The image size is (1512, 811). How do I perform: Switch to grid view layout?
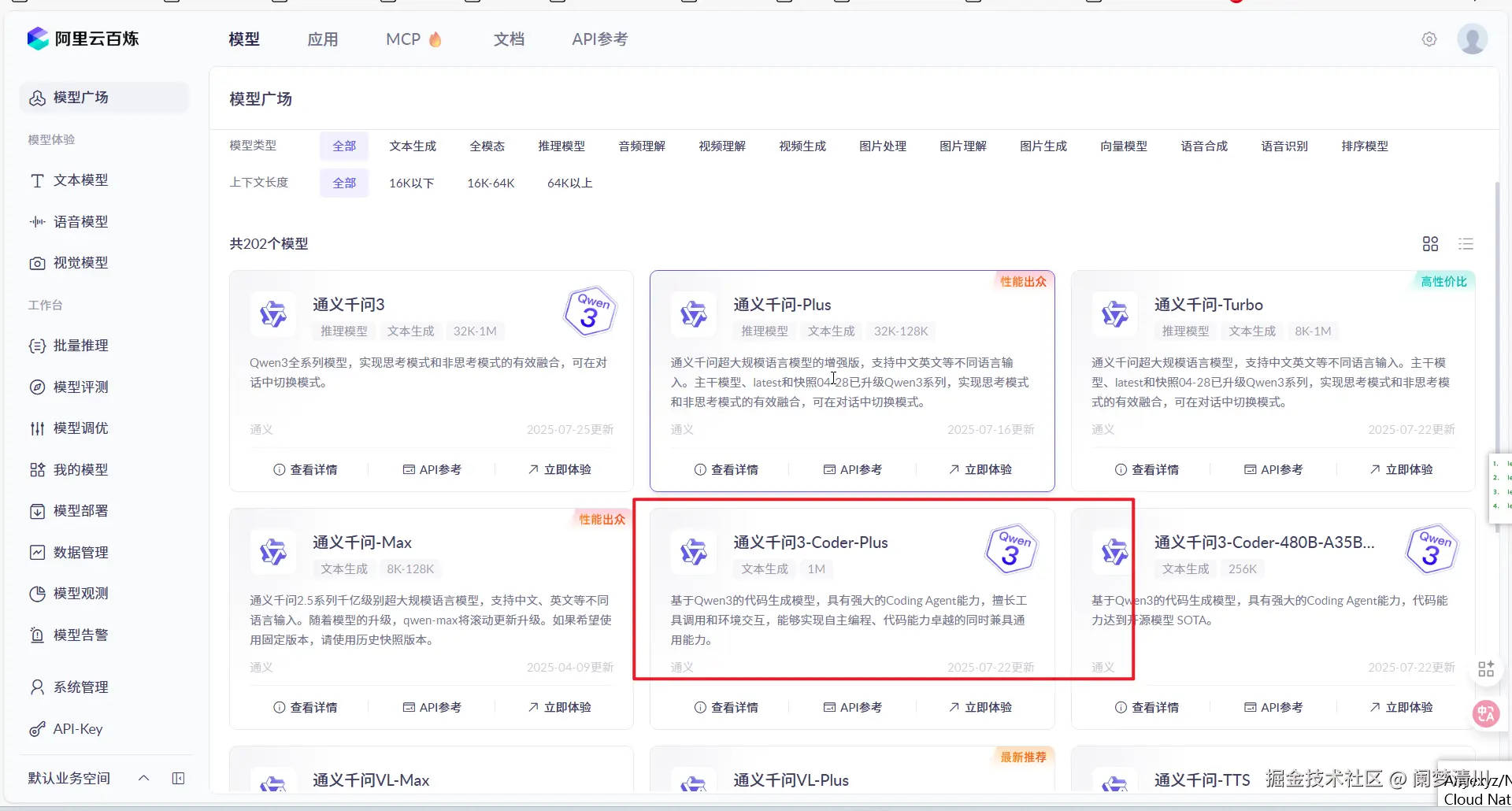click(1430, 244)
